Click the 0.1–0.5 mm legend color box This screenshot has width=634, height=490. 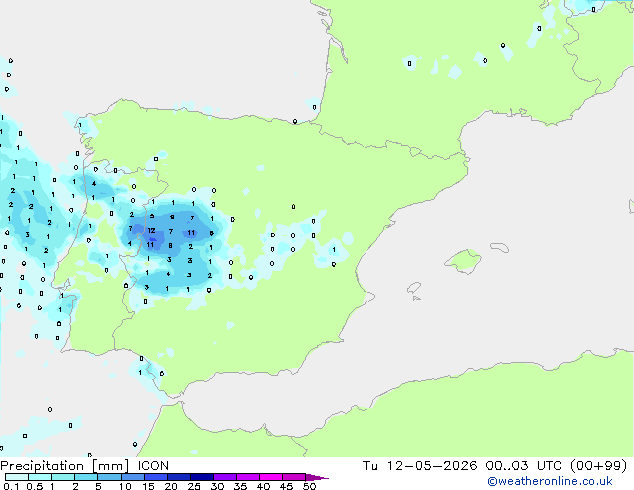(x=17, y=477)
